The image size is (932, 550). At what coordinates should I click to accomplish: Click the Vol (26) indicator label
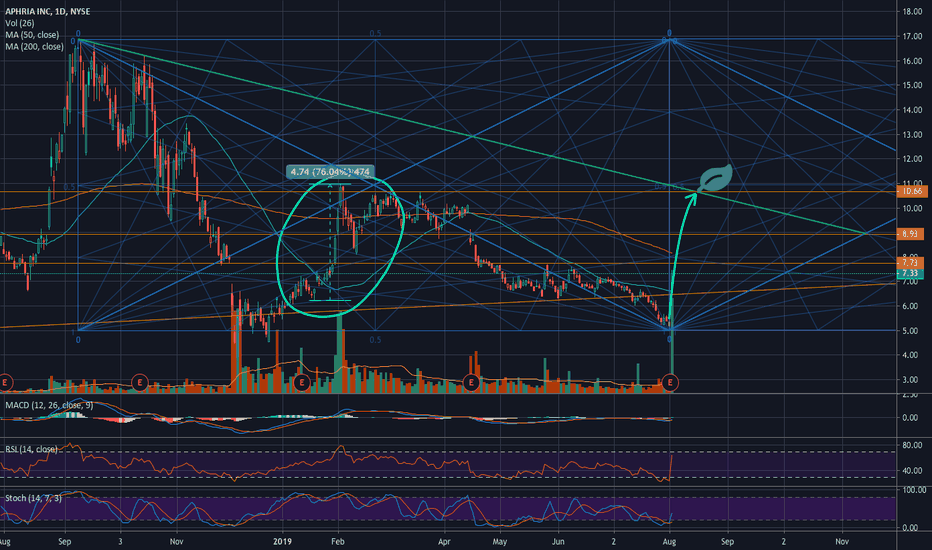20,23
